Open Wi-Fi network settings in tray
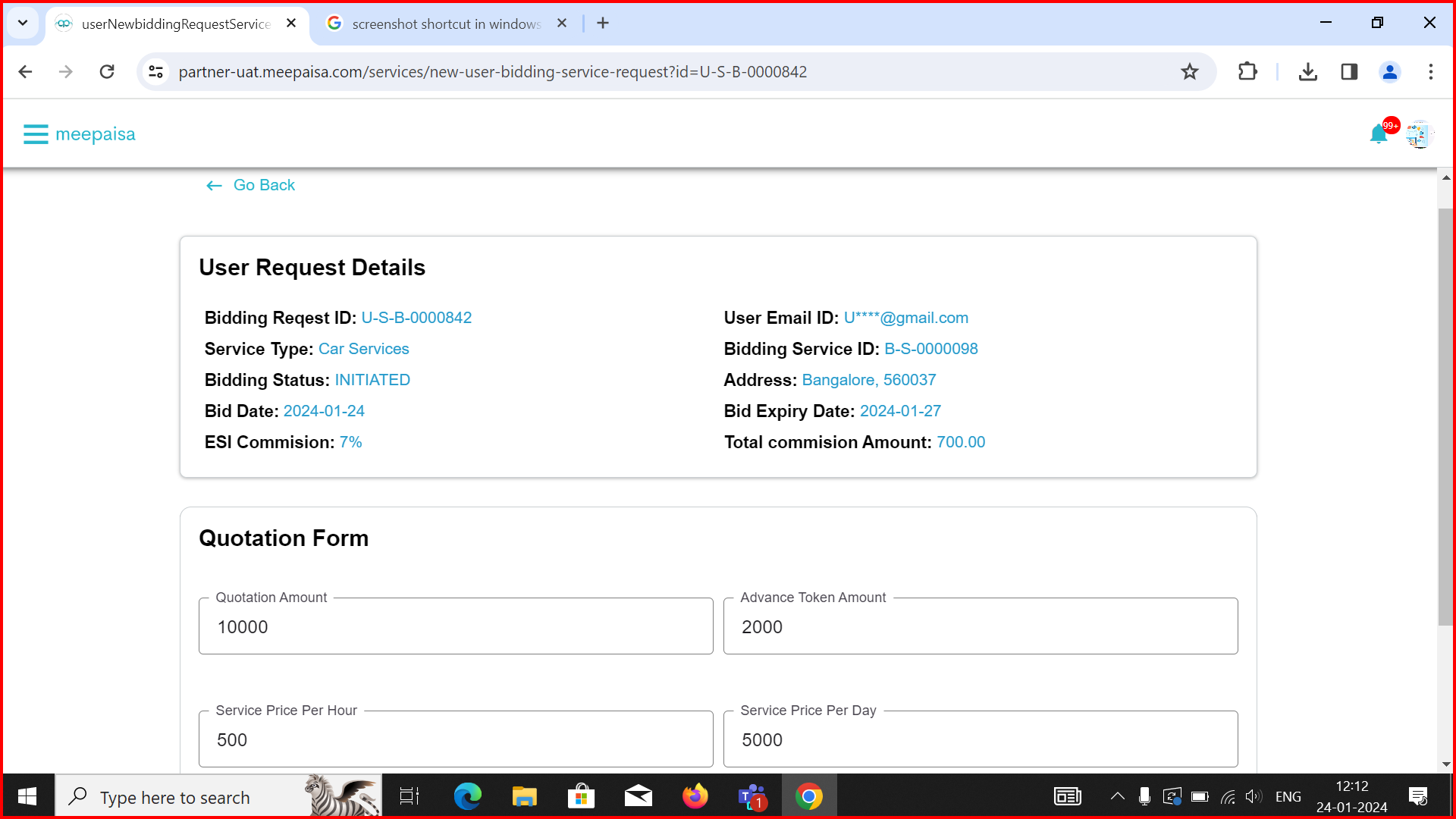The image size is (1456, 819). (1228, 796)
